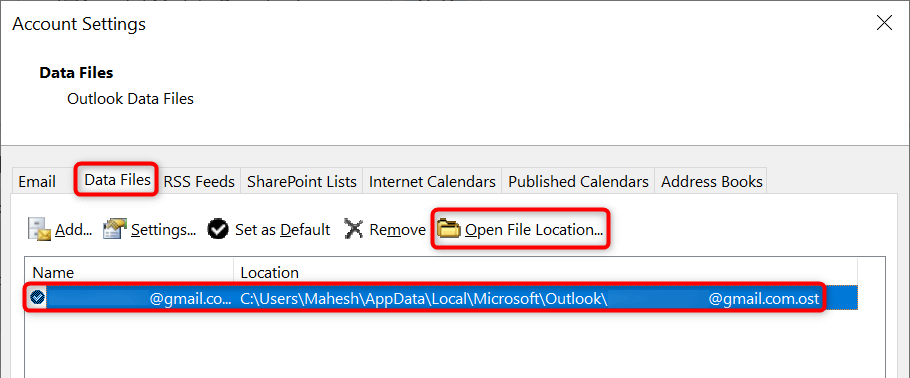
Task: Open the Address Books tab
Action: pos(712,182)
